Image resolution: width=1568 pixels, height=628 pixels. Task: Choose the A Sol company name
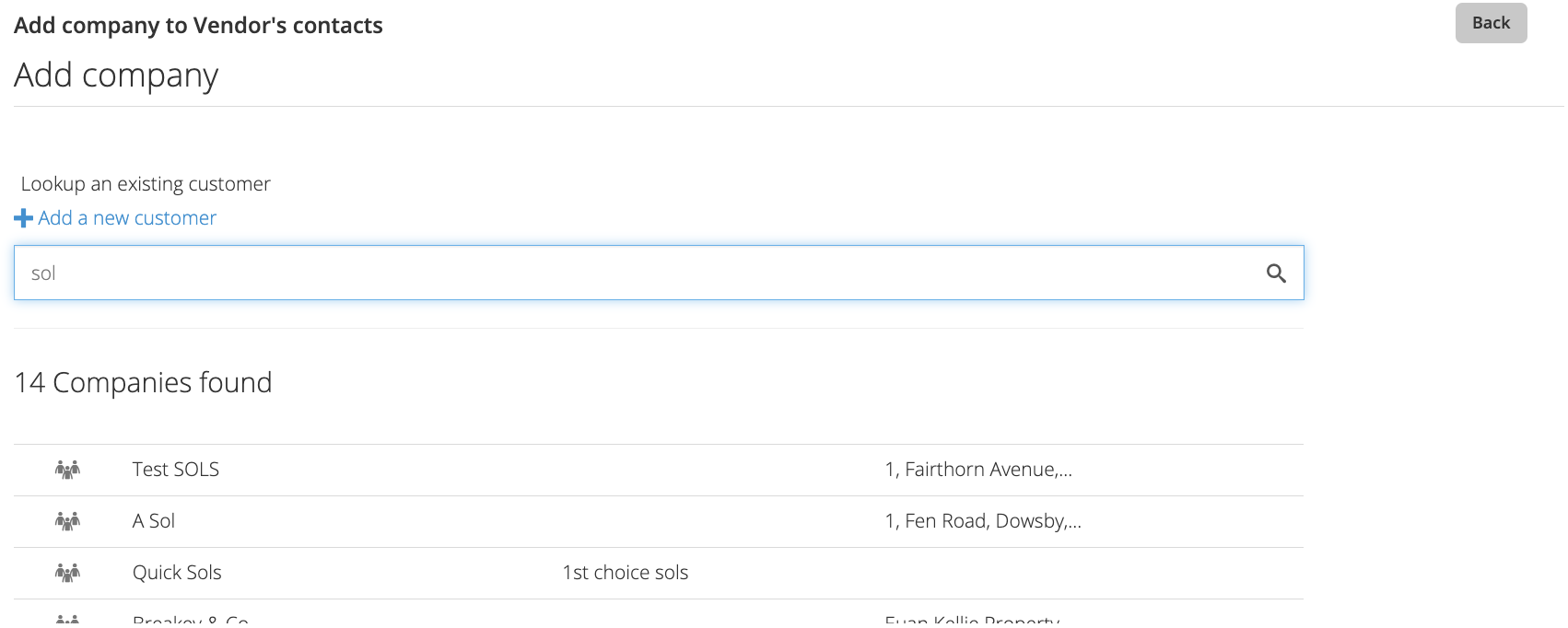[154, 521]
